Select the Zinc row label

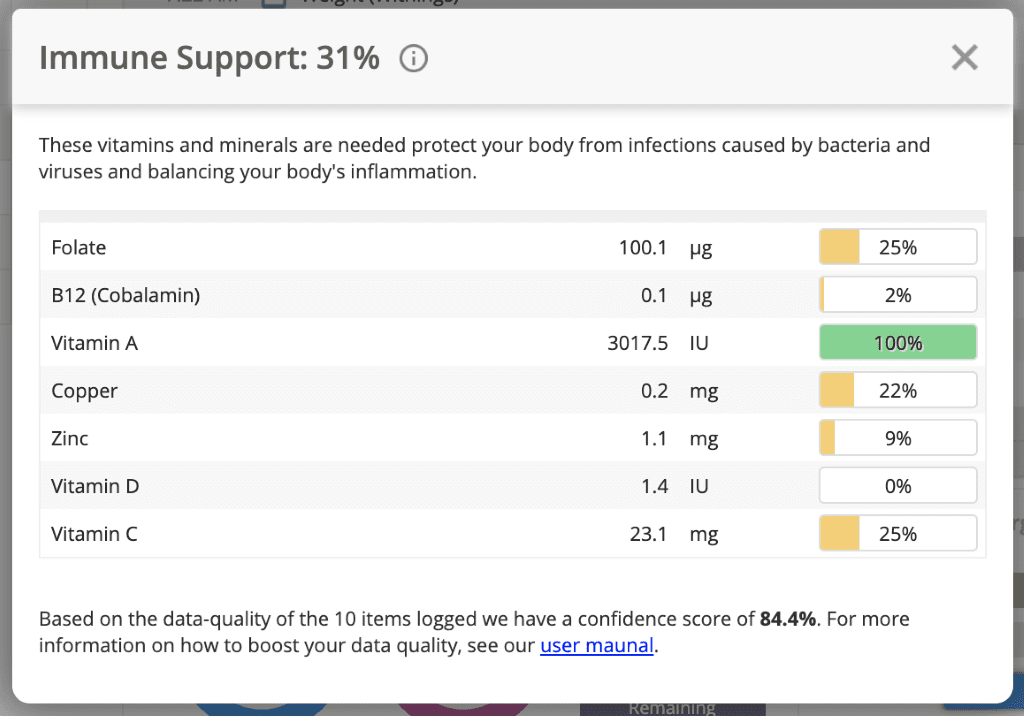[x=69, y=438]
